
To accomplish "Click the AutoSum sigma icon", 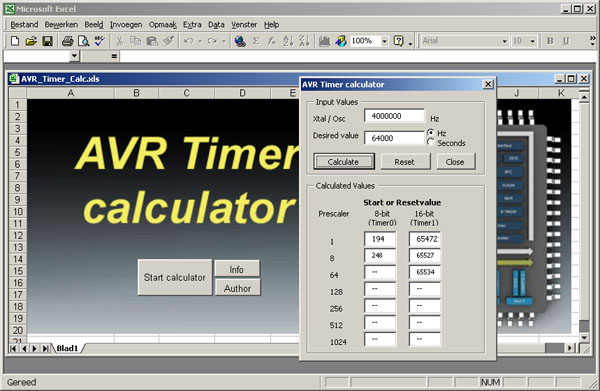I will tap(256, 41).
